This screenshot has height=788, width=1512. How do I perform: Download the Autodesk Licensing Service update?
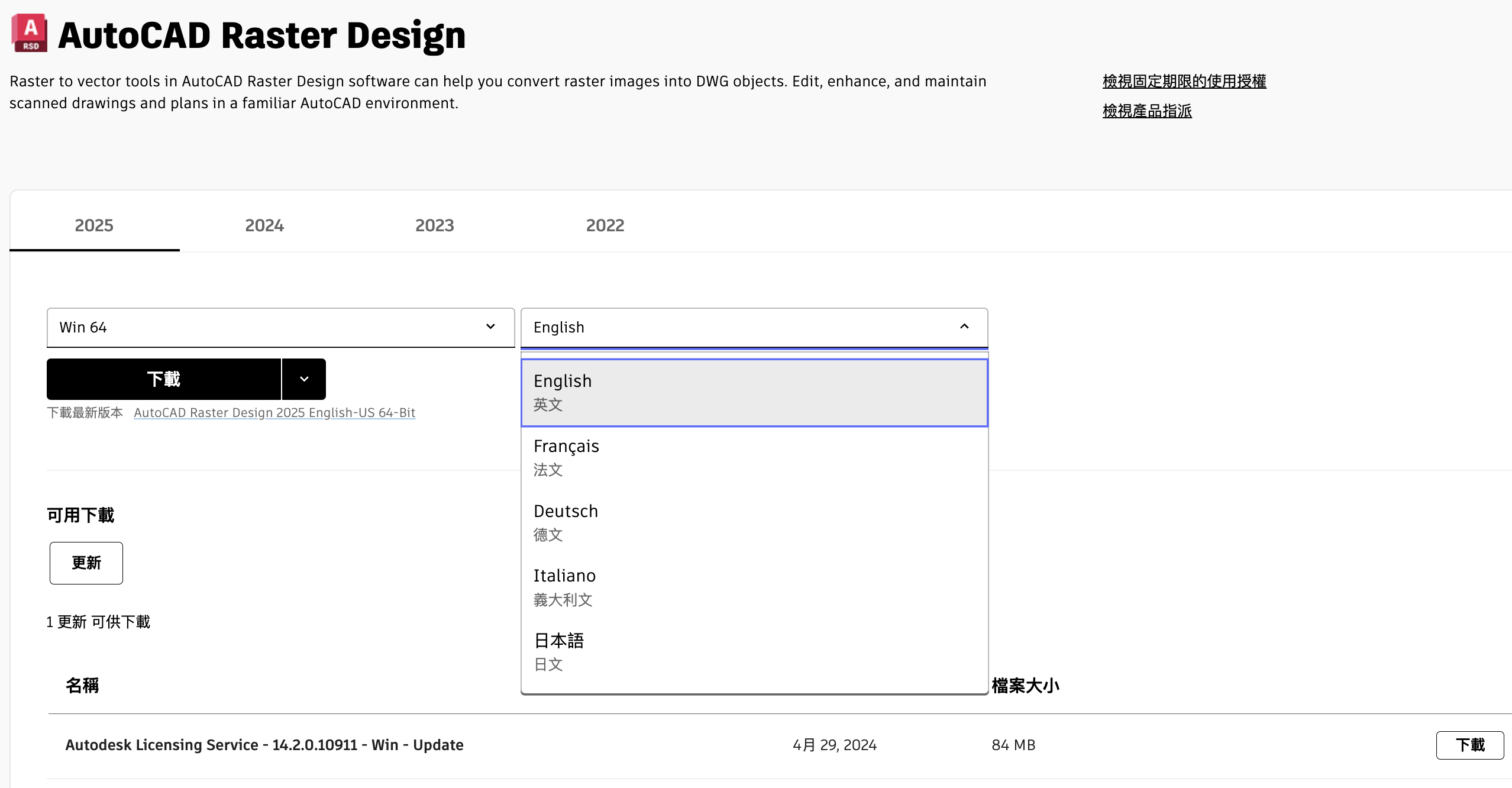pyautogui.click(x=1469, y=745)
